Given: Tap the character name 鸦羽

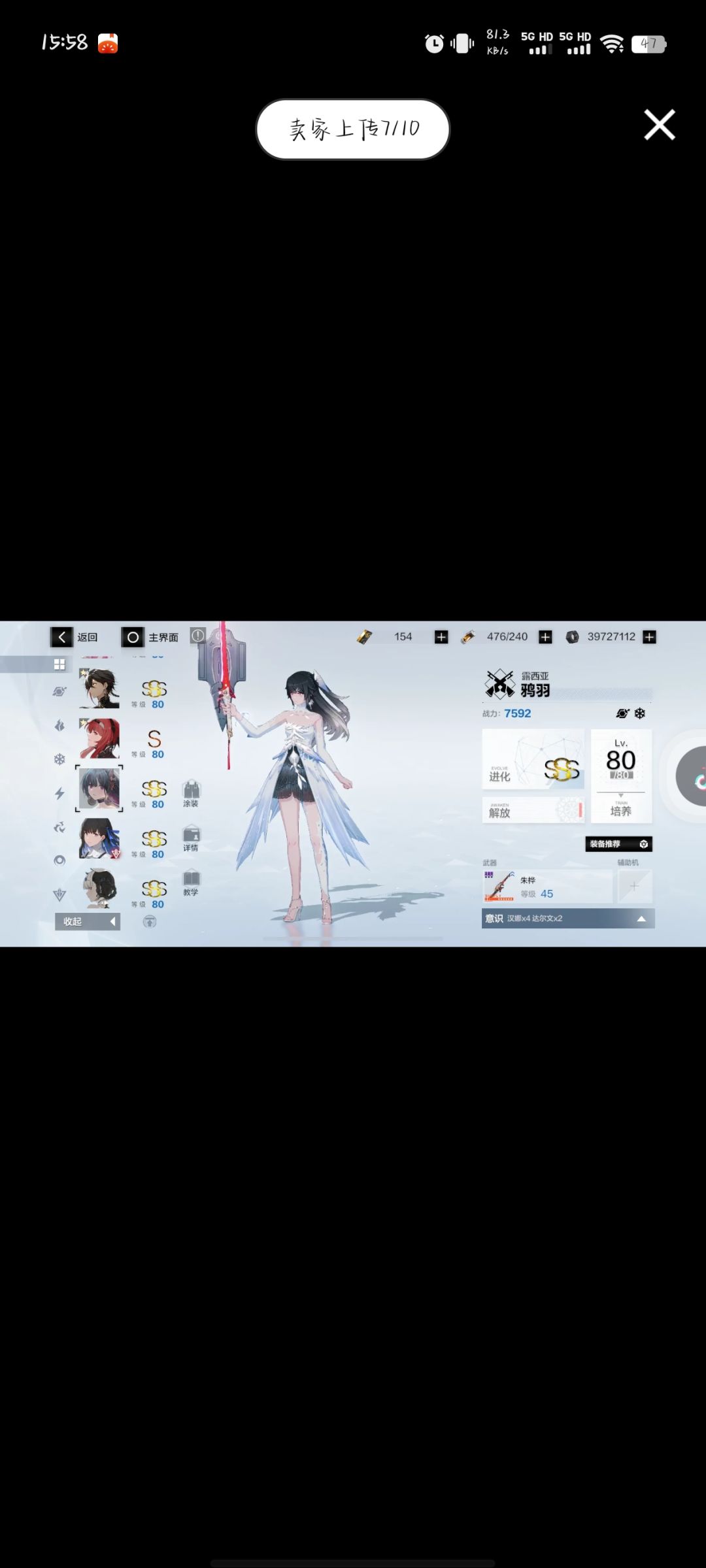Looking at the screenshot, I should [x=535, y=690].
